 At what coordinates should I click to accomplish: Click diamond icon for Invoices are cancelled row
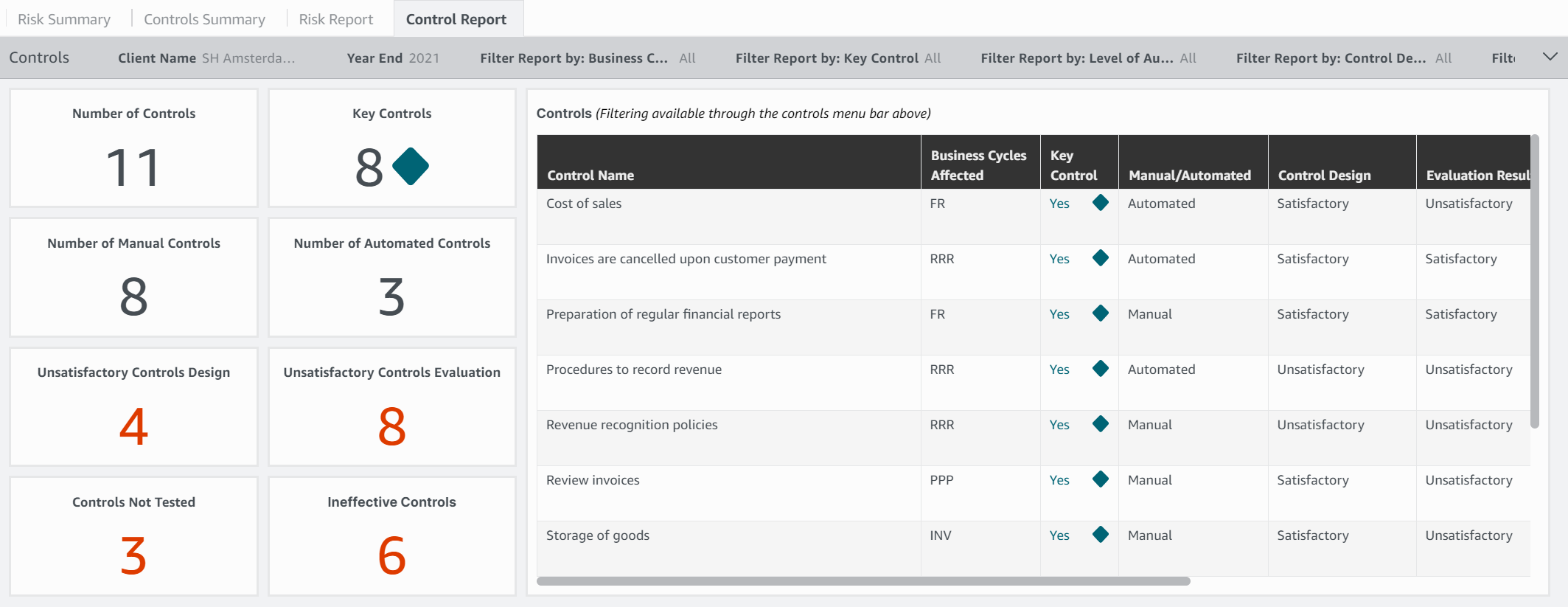pyautogui.click(x=1100, y=258)
